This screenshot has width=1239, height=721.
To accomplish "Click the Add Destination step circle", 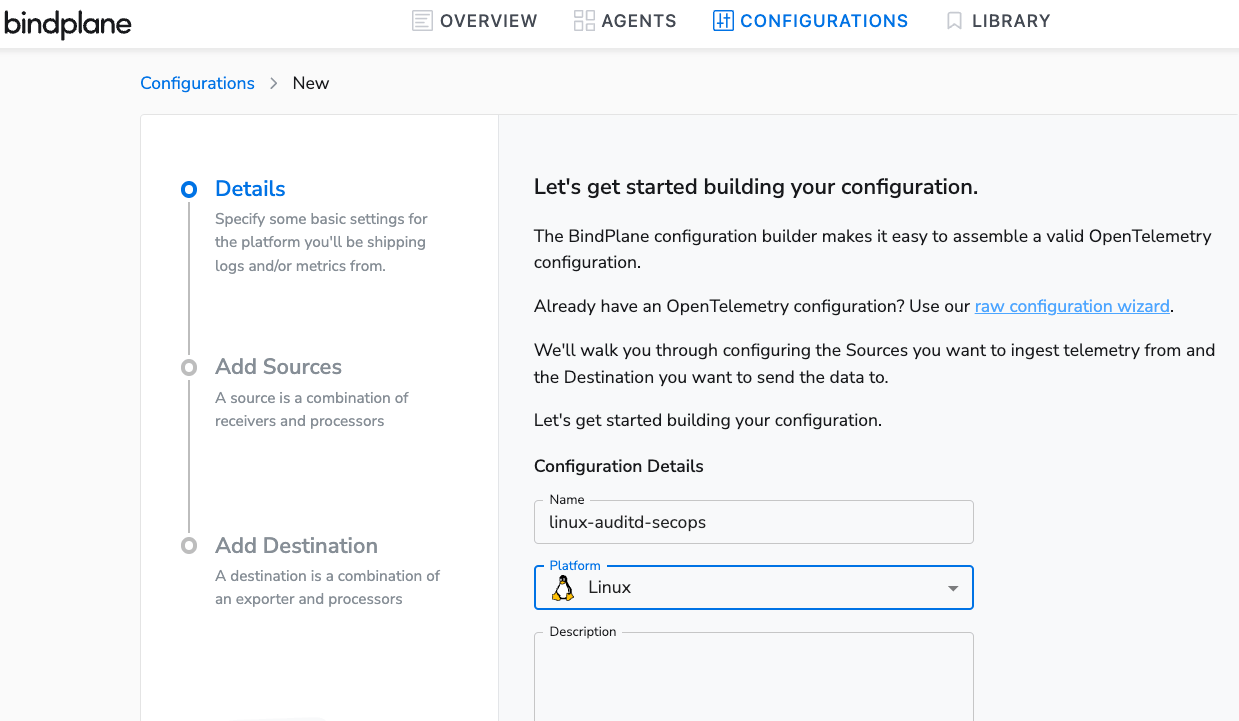I will tap(188, 546).
